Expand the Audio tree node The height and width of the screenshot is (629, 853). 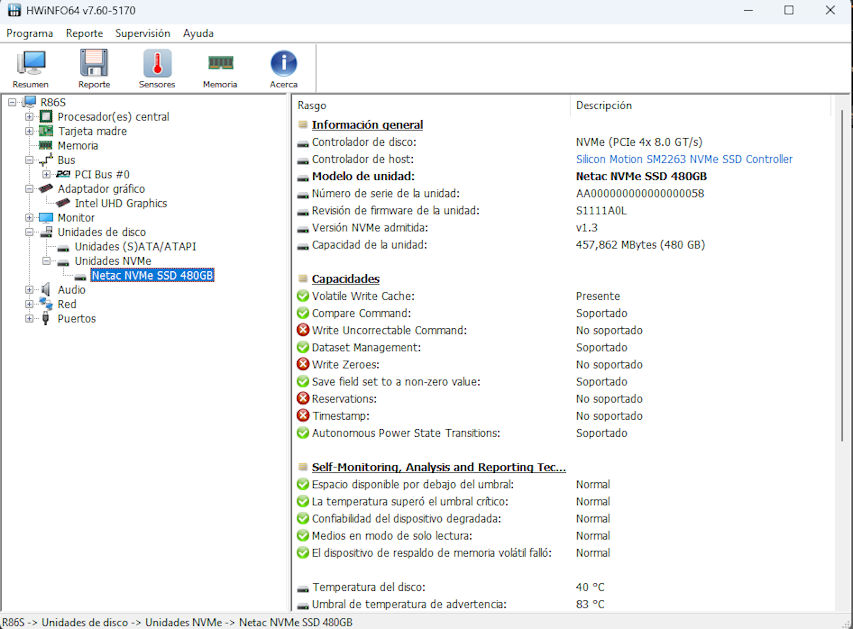tap(29, 289)
